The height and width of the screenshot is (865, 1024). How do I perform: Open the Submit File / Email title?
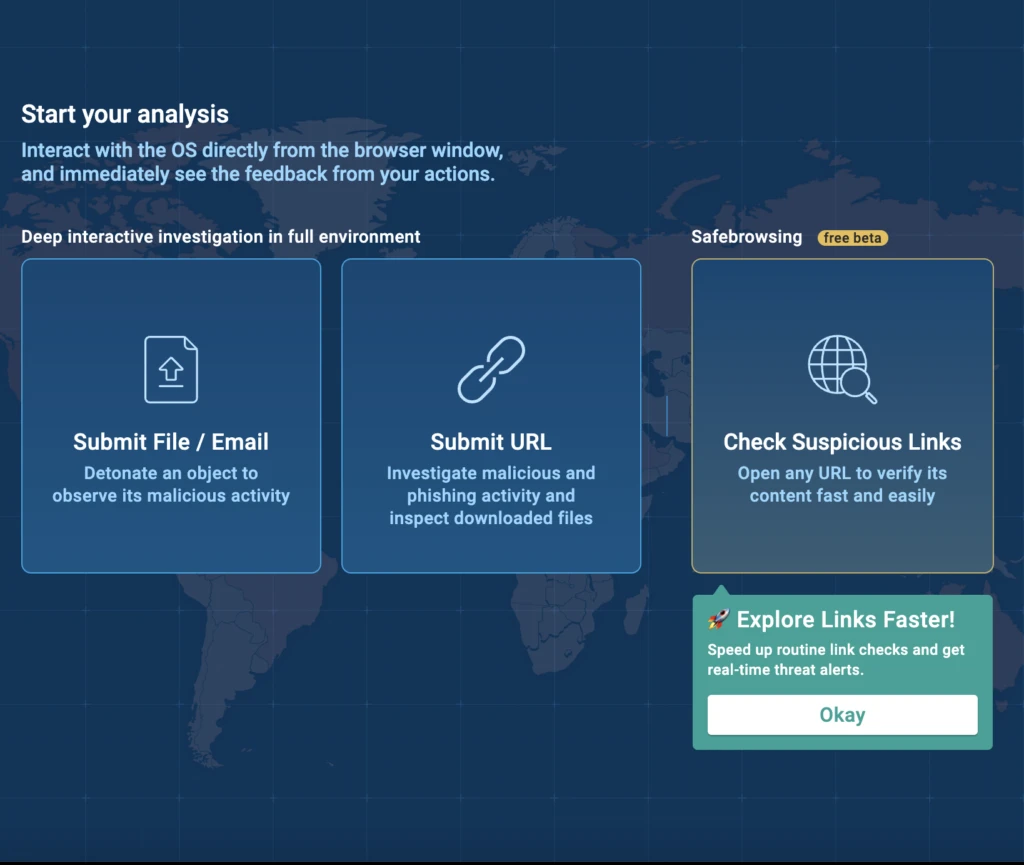pyautogui.click(x=171, y=442)
